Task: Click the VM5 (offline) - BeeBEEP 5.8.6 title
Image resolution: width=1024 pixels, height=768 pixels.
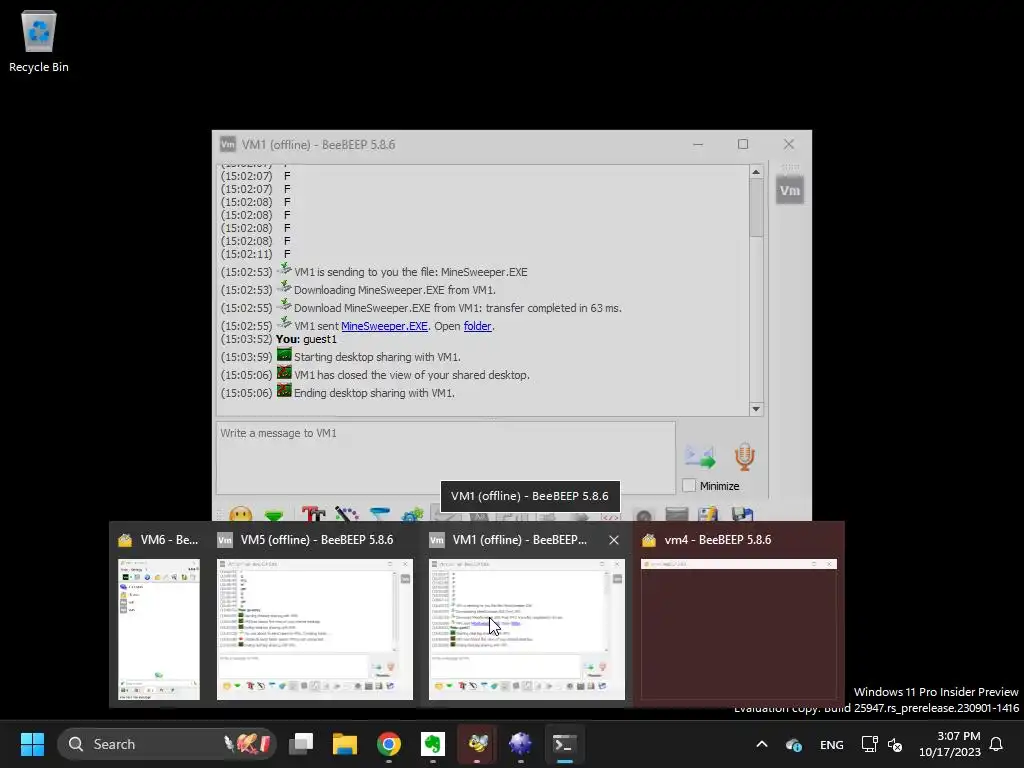Action: click(317, 539)
